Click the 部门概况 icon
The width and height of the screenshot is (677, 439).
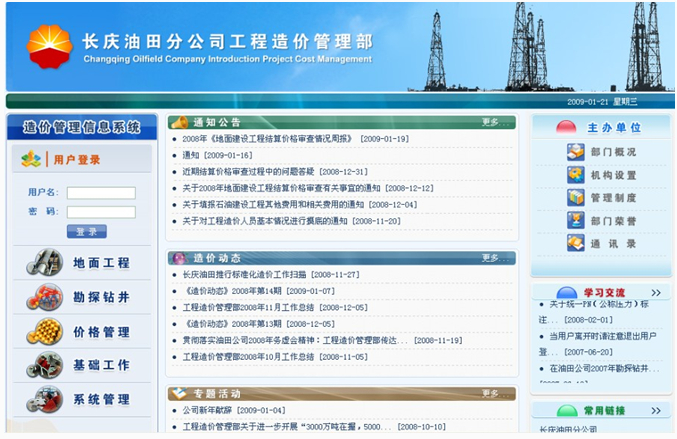576,152
